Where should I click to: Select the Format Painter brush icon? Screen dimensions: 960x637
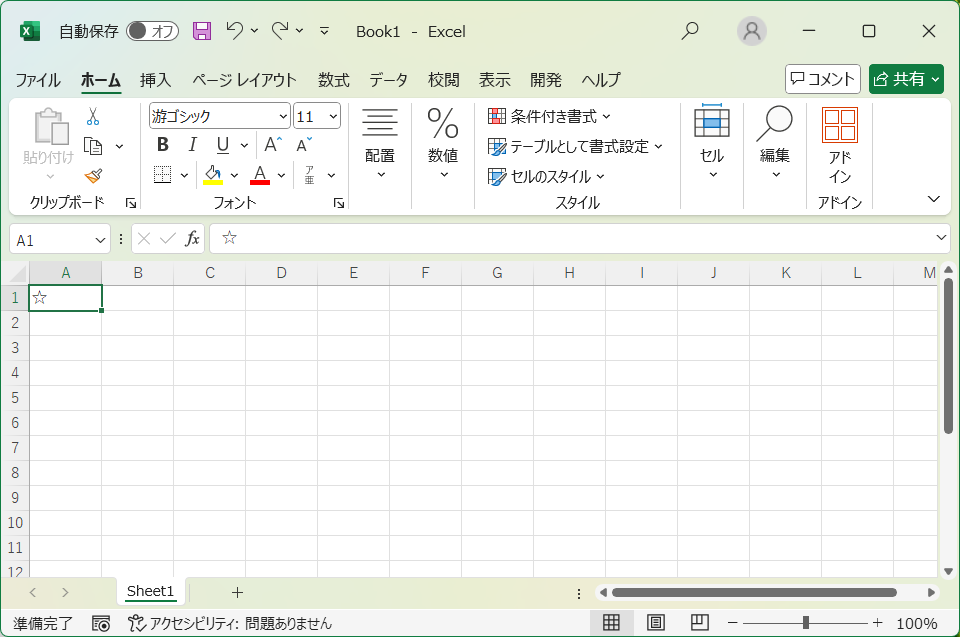(93, 176)
